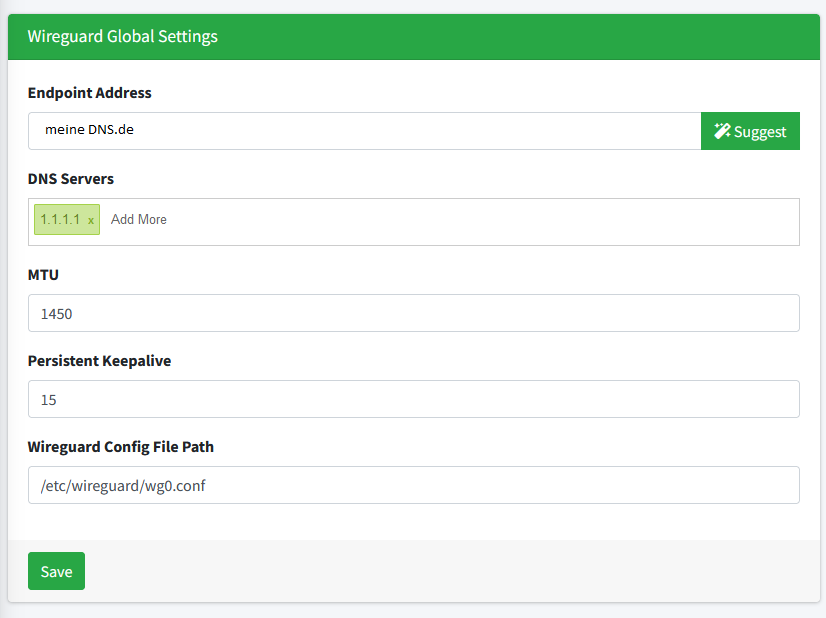
Task: Save the Wireguard global settings
Action: point(56,571)
